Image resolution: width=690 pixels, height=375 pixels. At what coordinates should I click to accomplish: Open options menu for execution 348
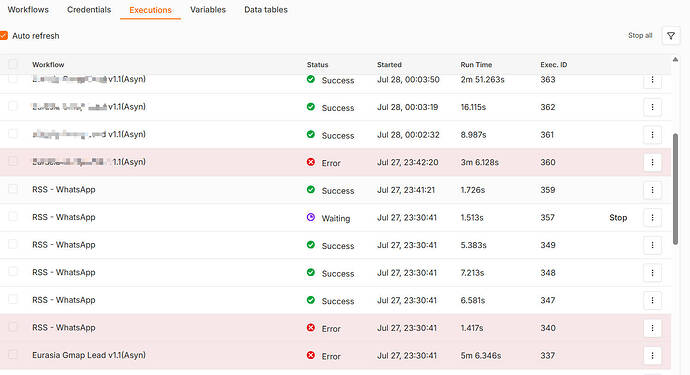click(x=652, y=273)
